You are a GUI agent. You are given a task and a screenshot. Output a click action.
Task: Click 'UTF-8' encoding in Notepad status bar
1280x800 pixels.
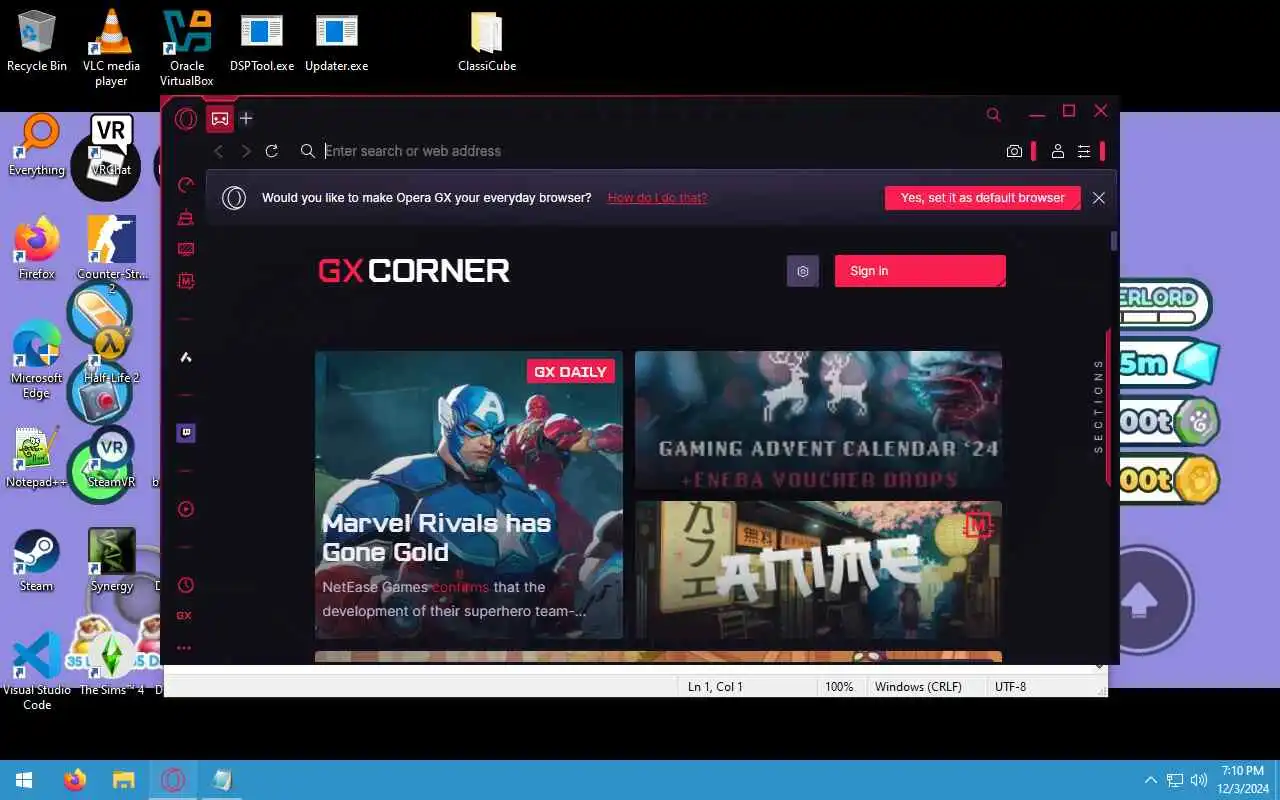(1010, 687)
